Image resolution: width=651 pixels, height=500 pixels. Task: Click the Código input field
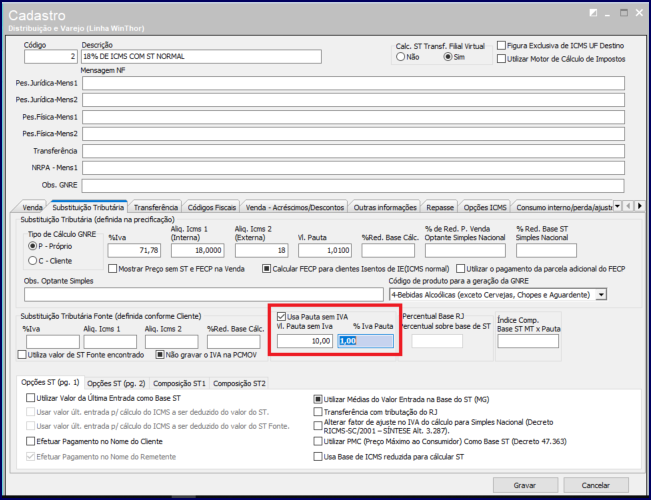pos(51,56)
